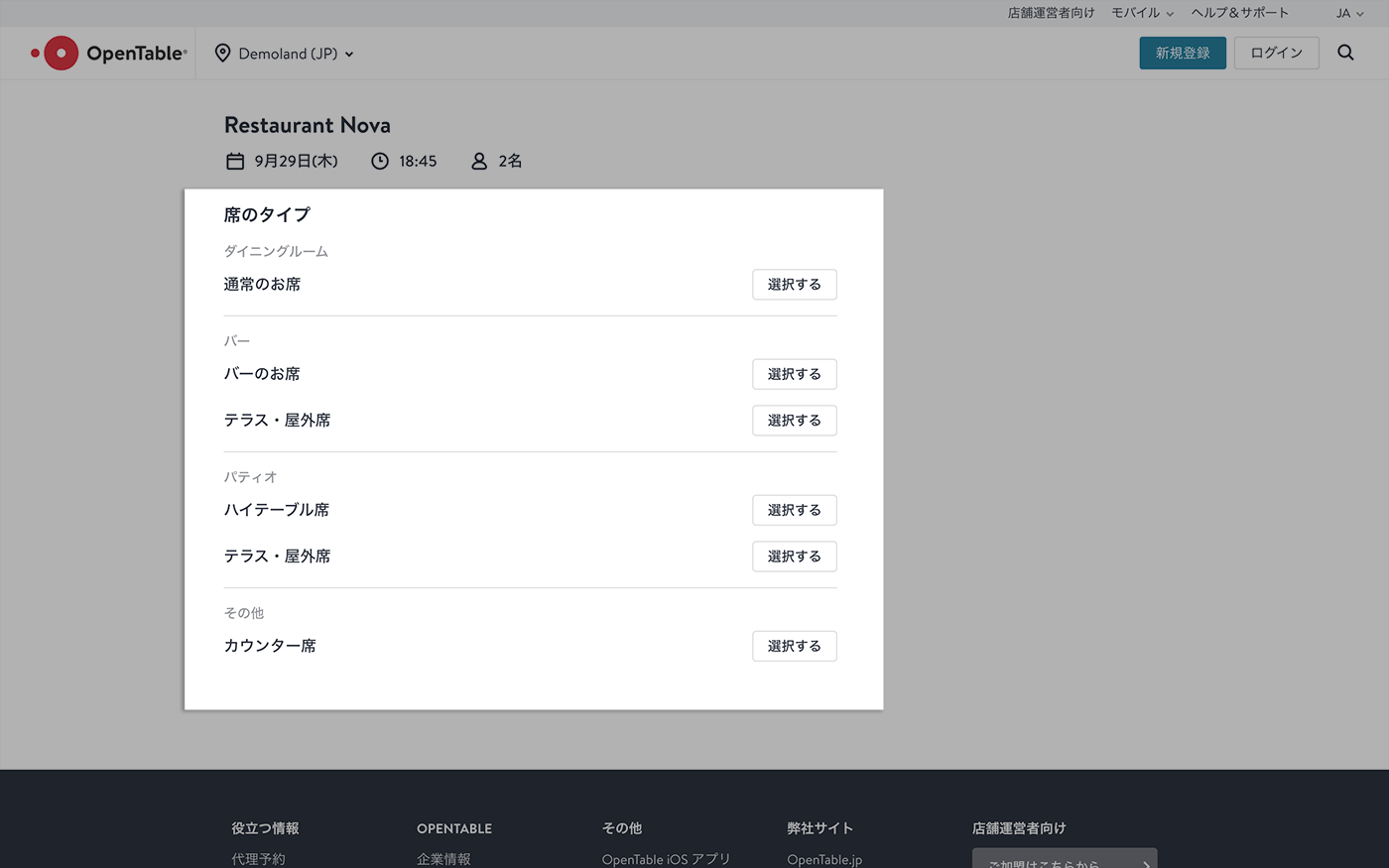The image size is (1389, 868).
Task: Click the OPENTABLE footer heading
Action: 454,828
